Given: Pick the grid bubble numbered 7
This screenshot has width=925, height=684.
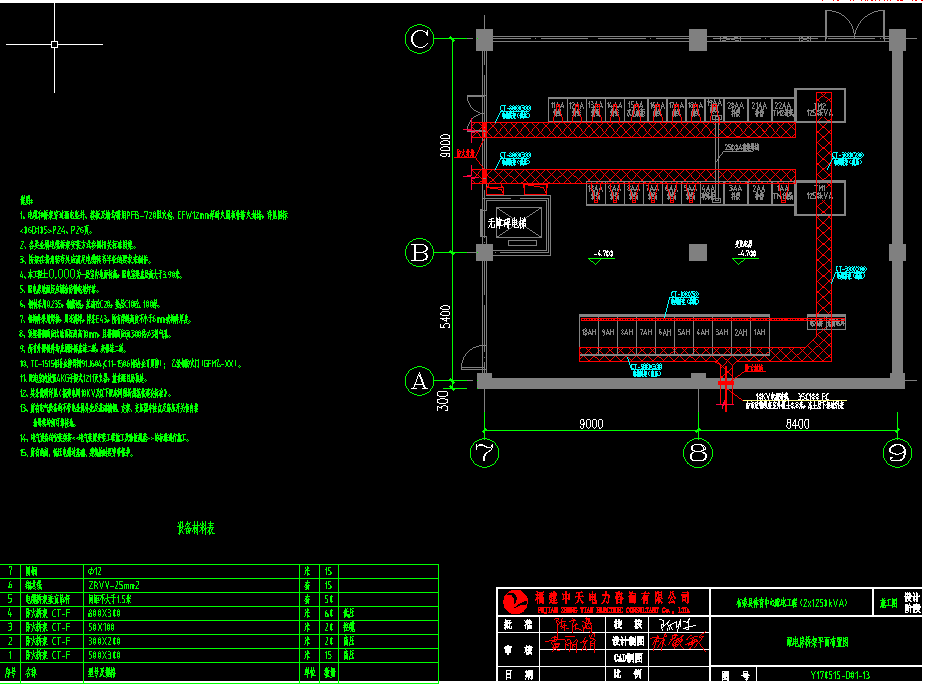Looking at the screenshot, I should click(484, 453).
